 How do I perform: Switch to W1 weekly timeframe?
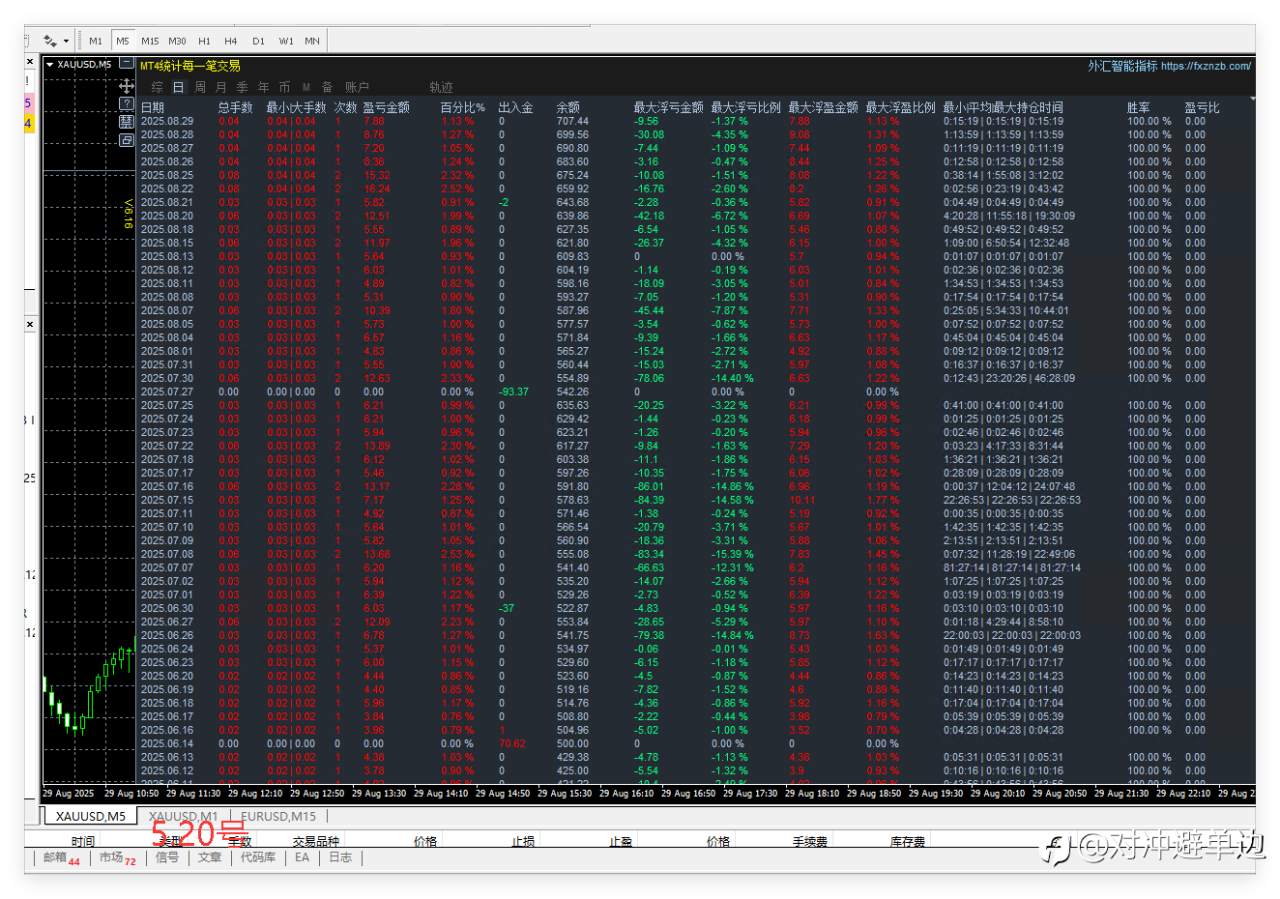[x=286, y=41]
